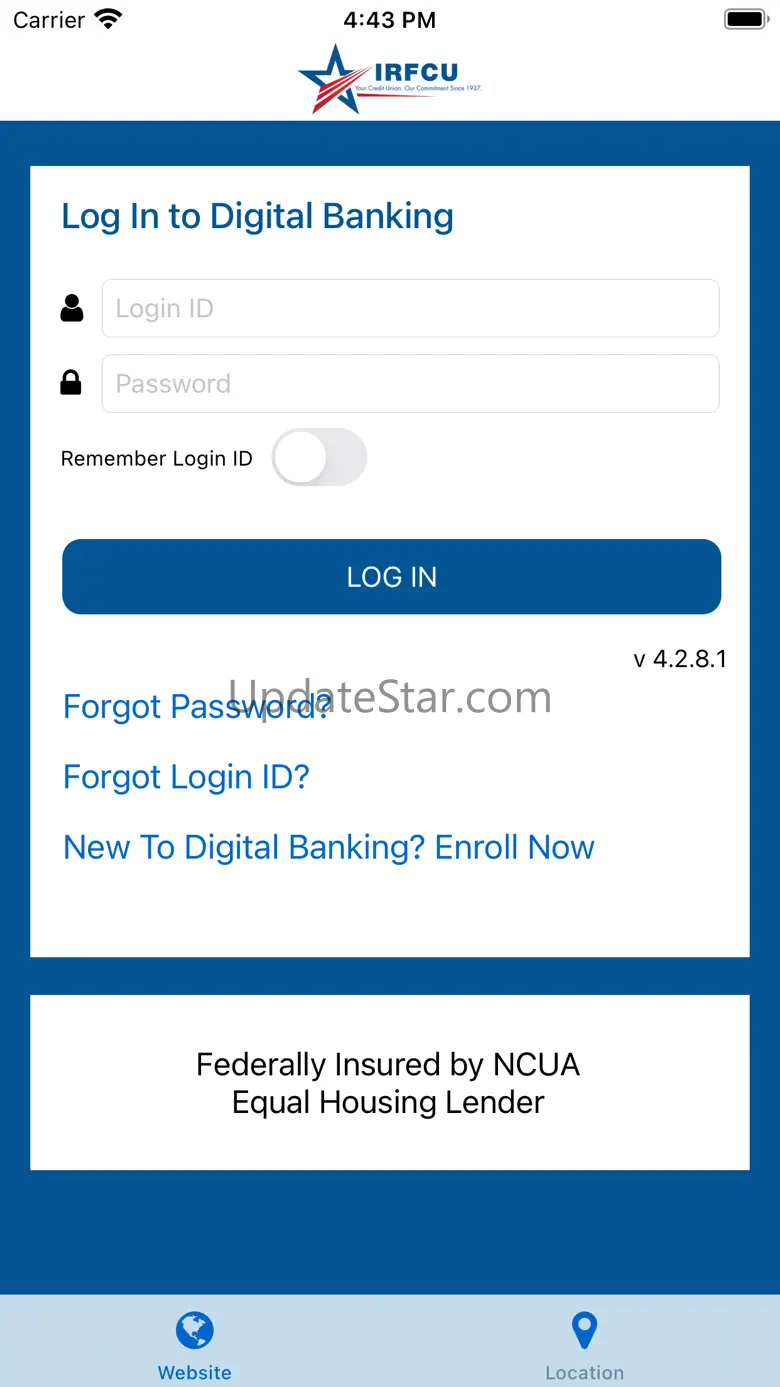Tap the Location pin icon
780x1387 pixels.
click(584, 1330)
